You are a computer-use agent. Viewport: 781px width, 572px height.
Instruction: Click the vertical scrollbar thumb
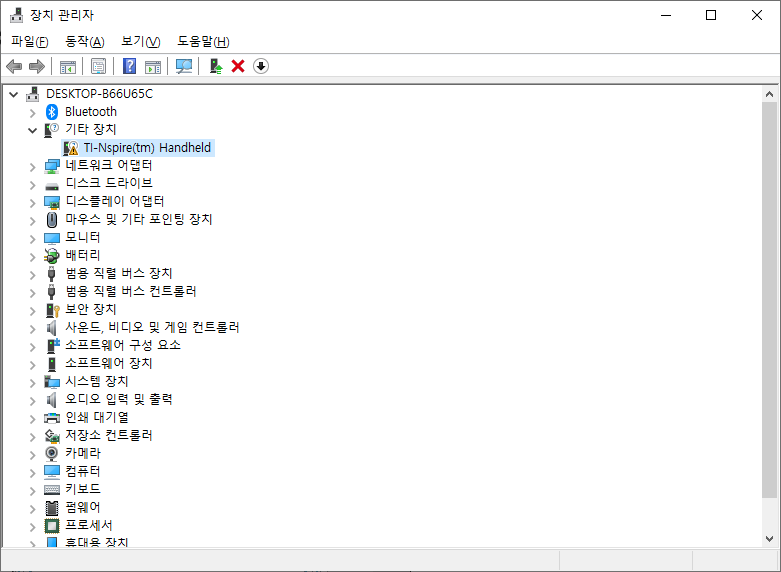[x=769, y=299]
